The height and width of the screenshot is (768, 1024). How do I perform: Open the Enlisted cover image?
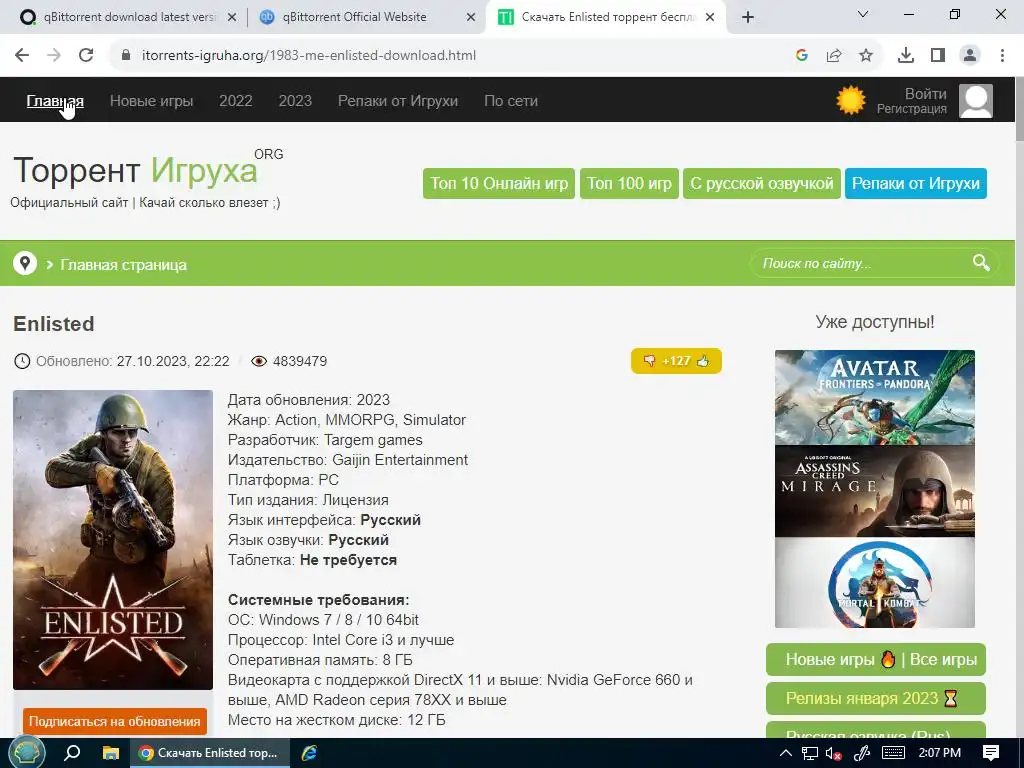pos(113,539)
